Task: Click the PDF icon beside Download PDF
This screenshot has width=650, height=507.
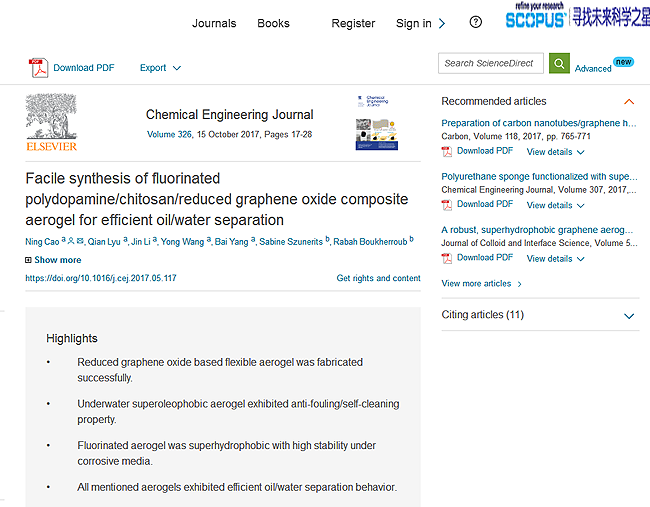Action: tap(38, 68)
